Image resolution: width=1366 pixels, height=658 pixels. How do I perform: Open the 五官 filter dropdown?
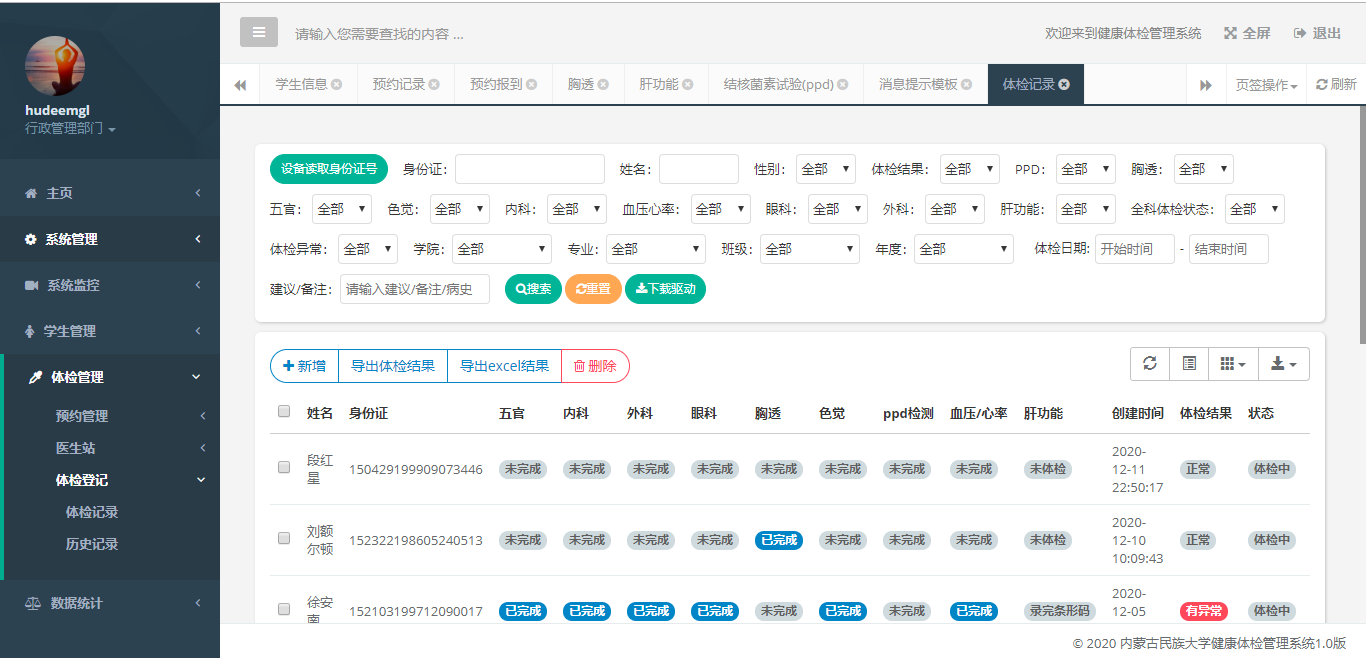tap(342, 209)
